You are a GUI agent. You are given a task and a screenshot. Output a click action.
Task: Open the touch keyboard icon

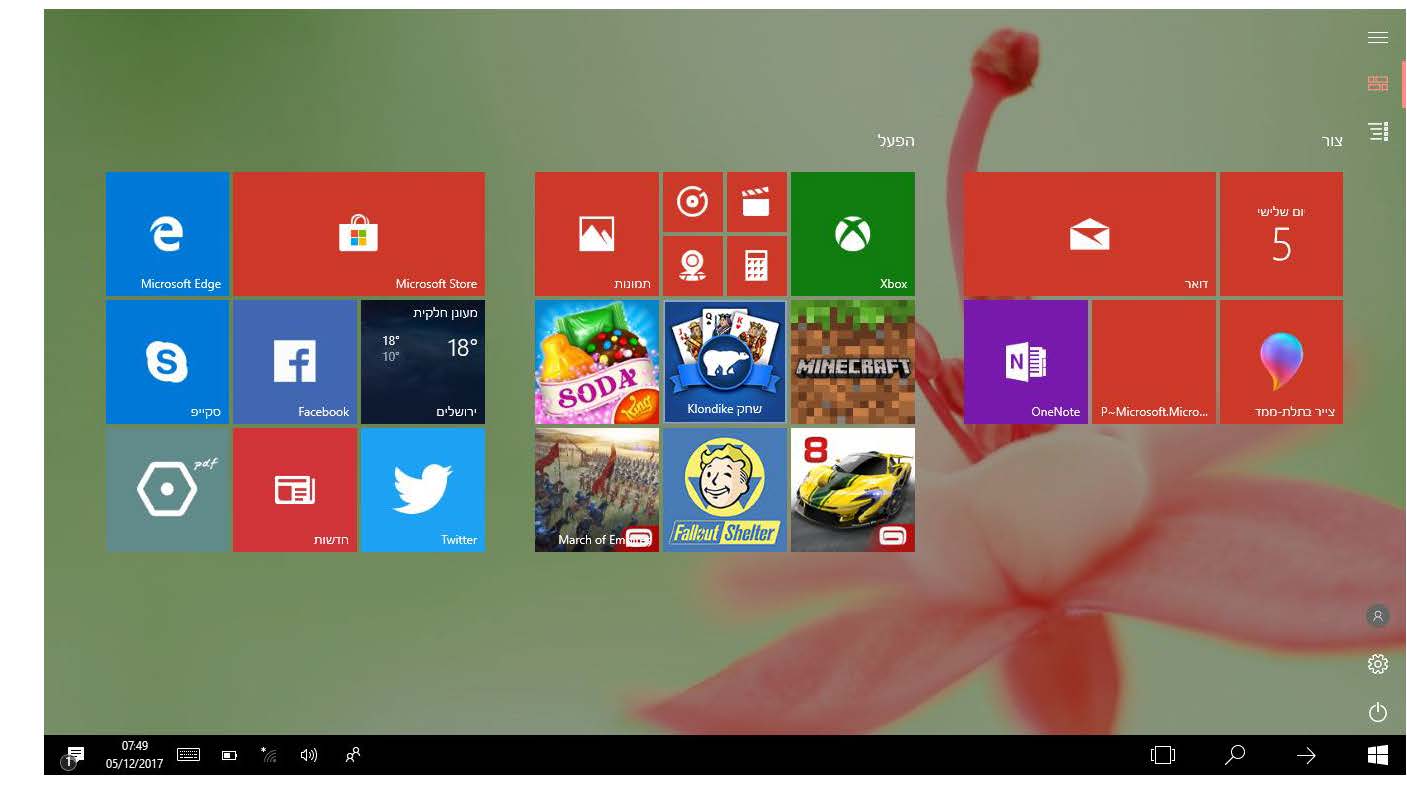click(x=188, y=755)
